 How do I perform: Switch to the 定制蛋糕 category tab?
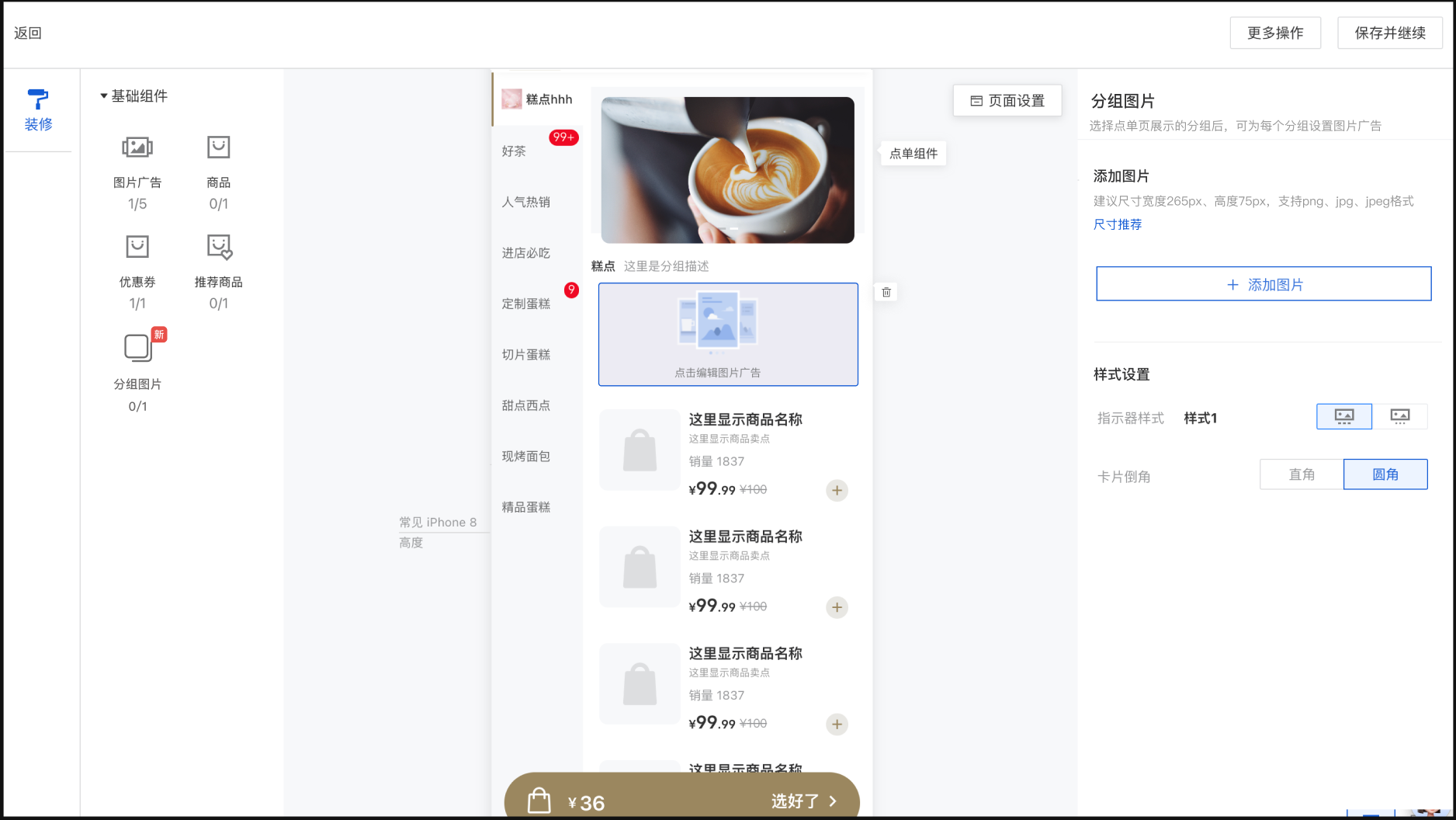[526, 304]
